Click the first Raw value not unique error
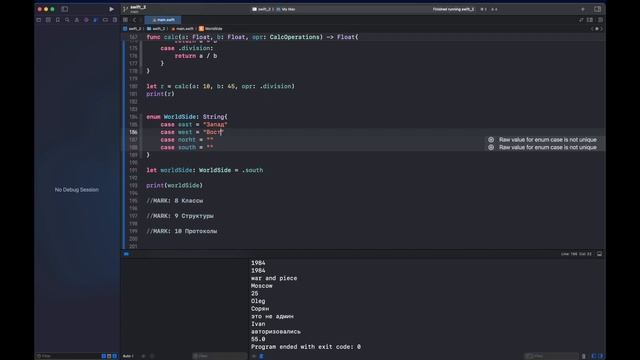The width and height of the screenshot is (640, 360). point(547,140)
